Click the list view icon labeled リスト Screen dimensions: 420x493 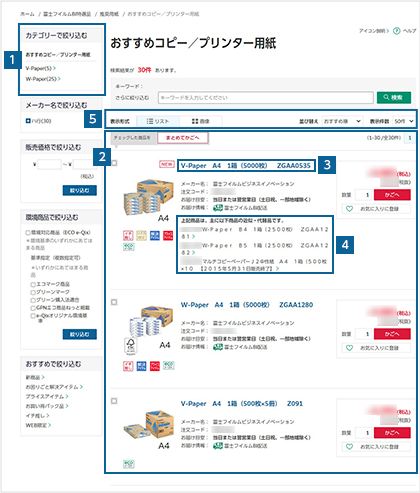click(x=150, y=121)
